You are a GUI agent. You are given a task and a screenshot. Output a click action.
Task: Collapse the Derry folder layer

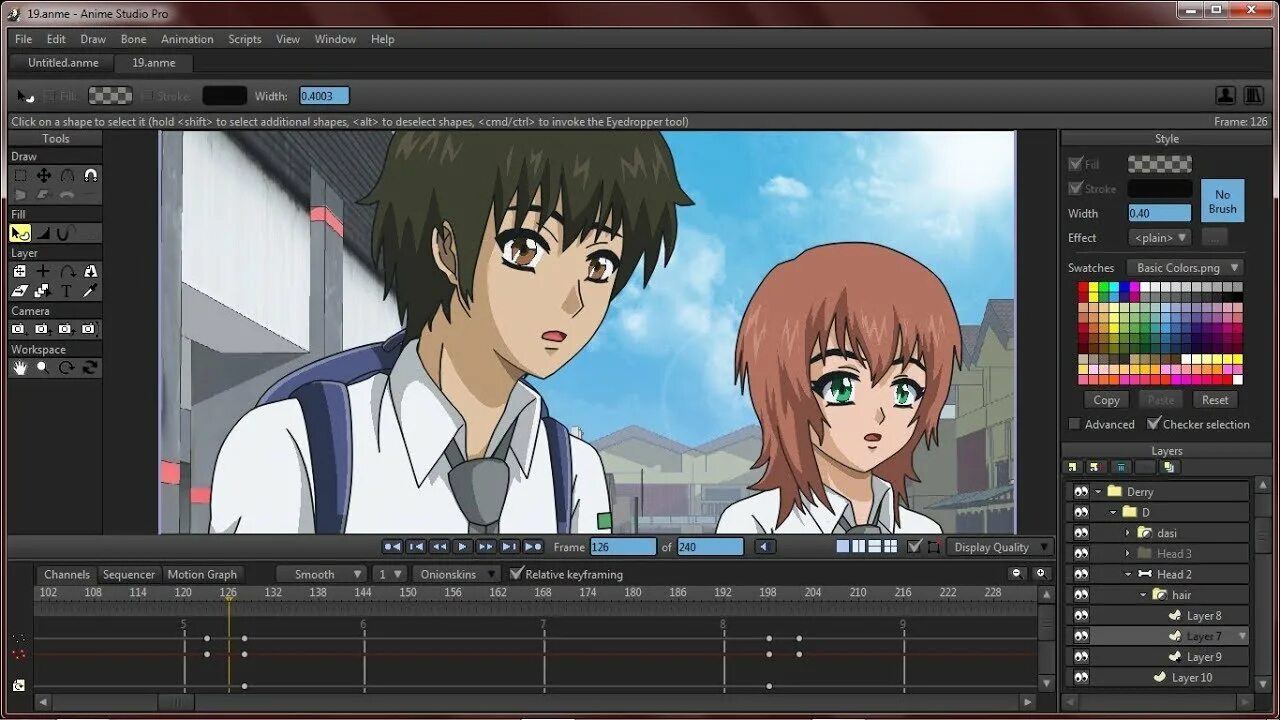tap(1098, 492)
